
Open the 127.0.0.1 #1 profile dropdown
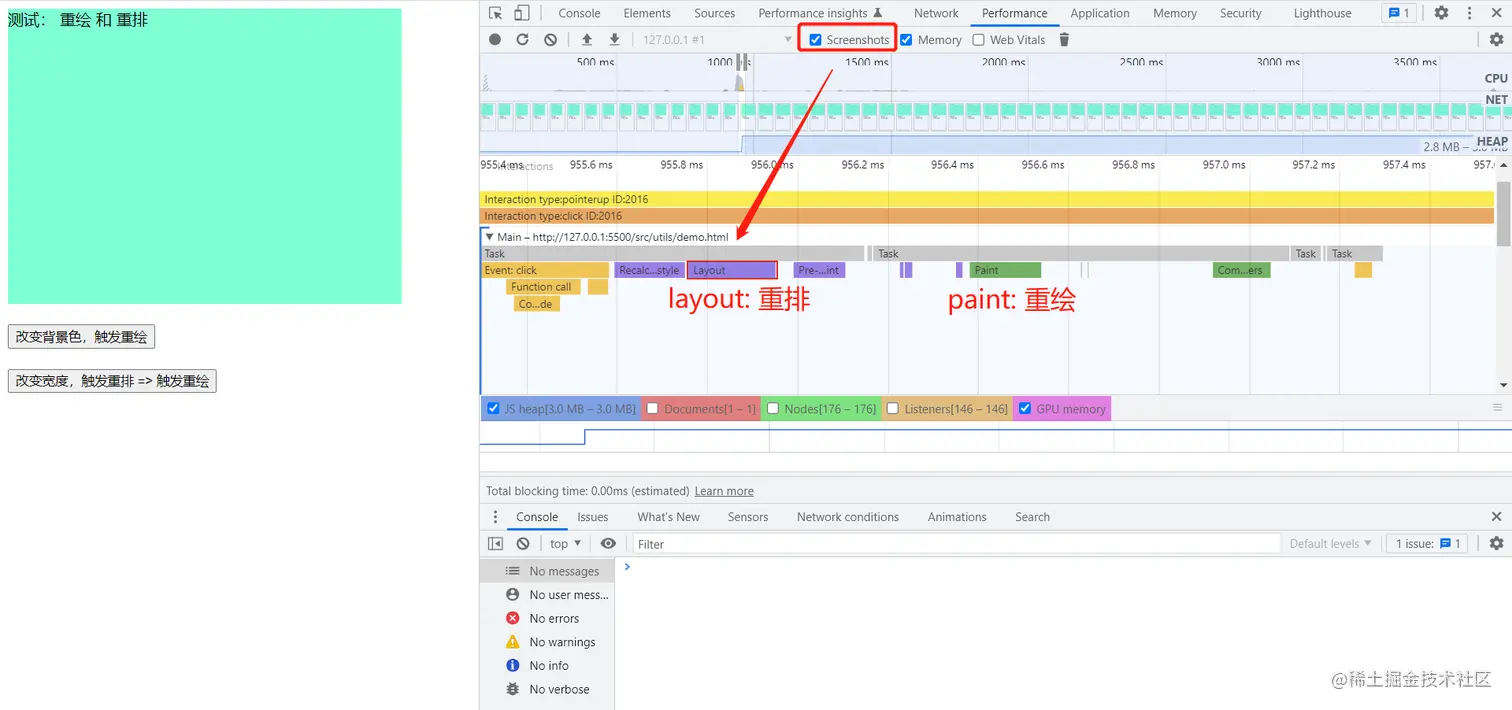[x=716, y=40]
